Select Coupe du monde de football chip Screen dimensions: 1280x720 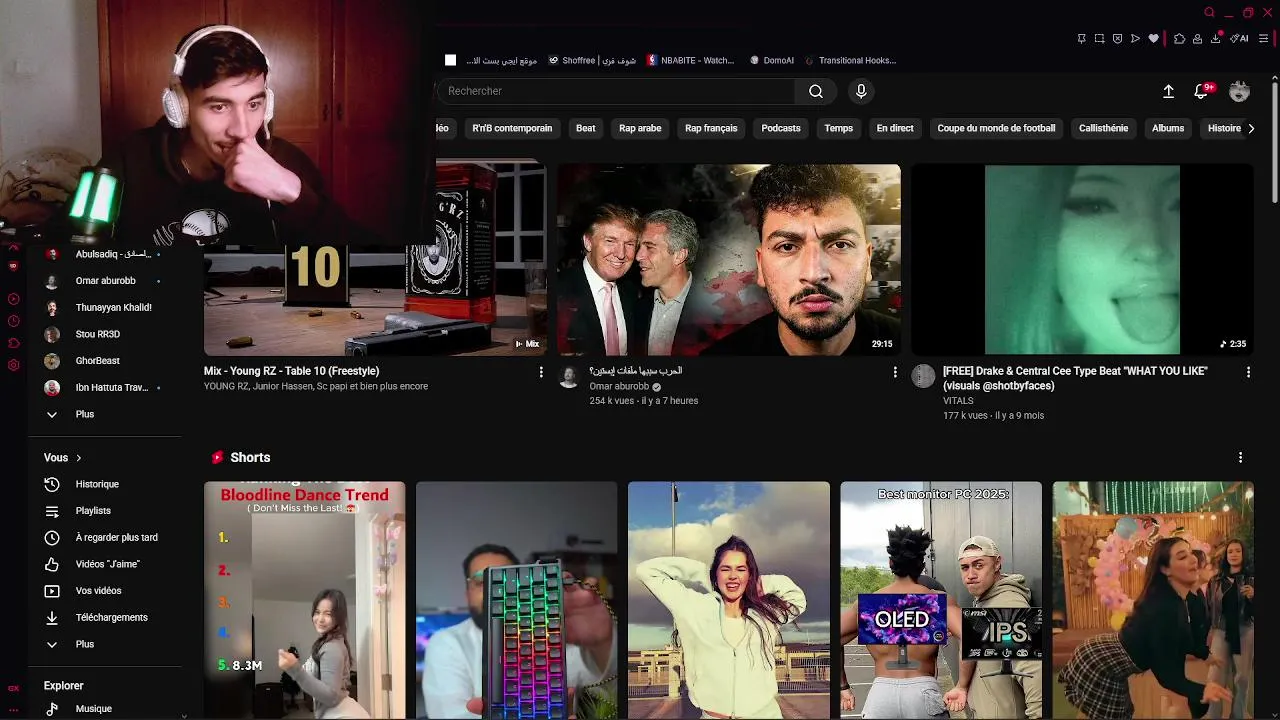996,128
